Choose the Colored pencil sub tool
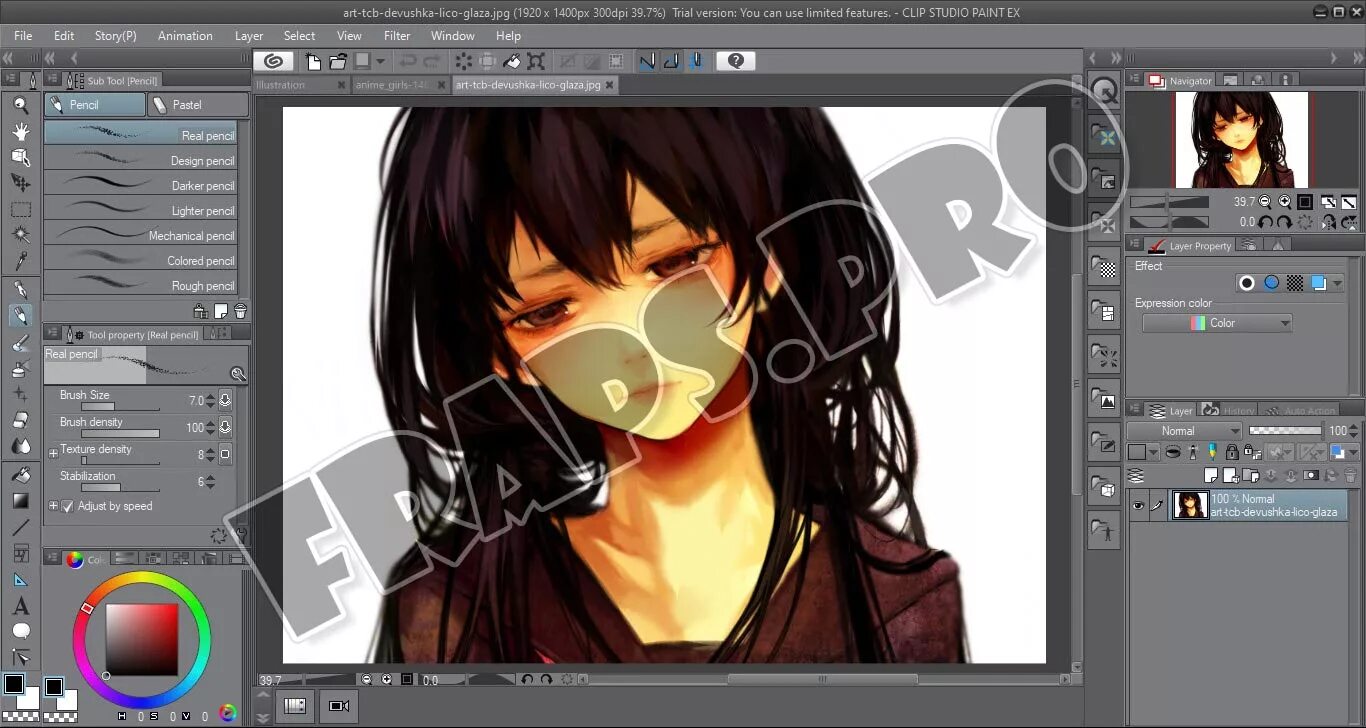1366x728 pixels. point(140,260)
